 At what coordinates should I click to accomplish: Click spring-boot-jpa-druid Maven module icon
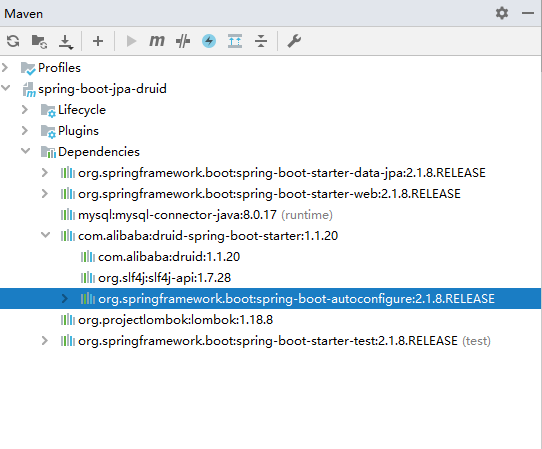pyautogui.click(x=29, y=90)
